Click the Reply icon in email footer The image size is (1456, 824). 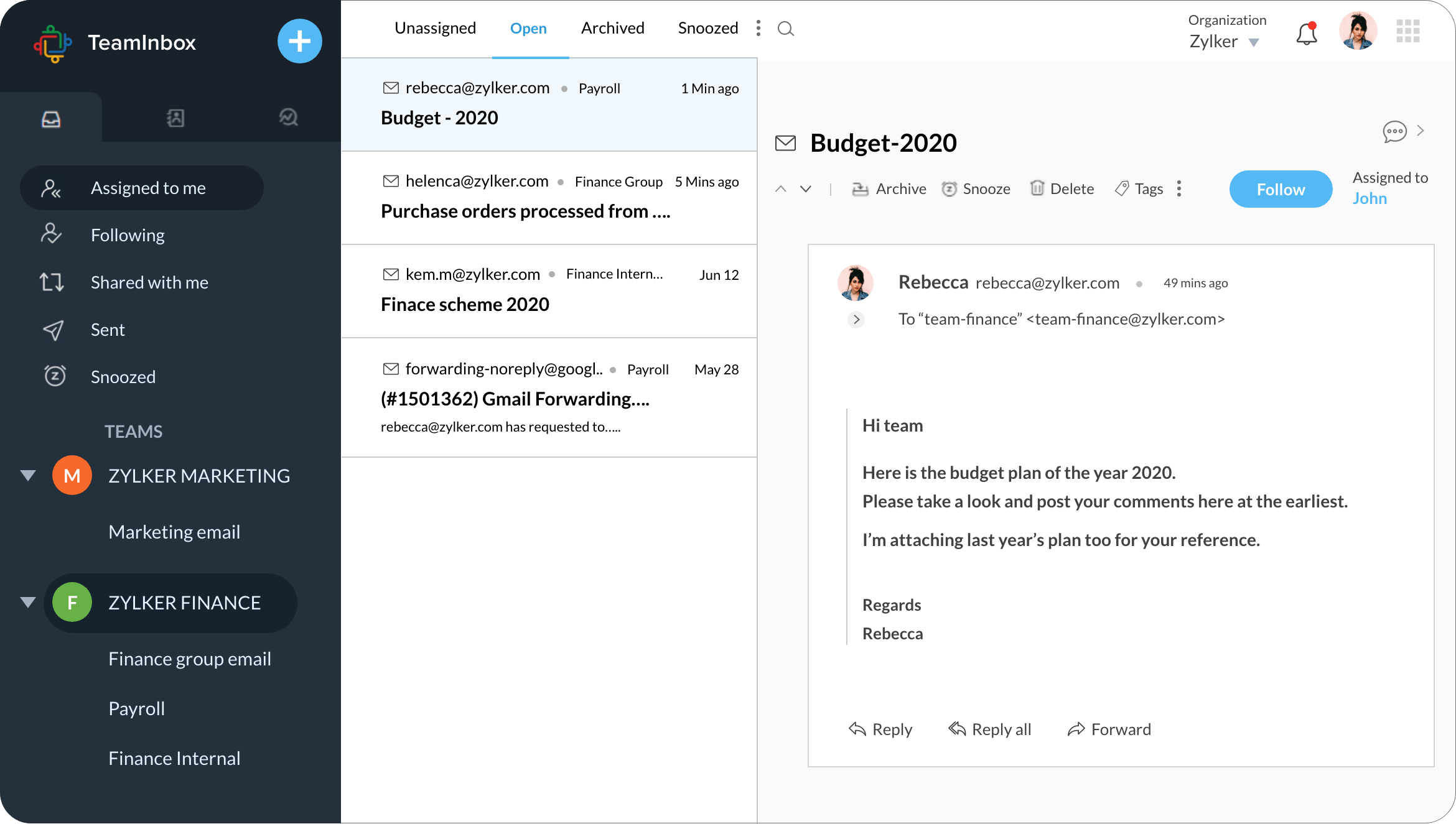tap(858, 729)
